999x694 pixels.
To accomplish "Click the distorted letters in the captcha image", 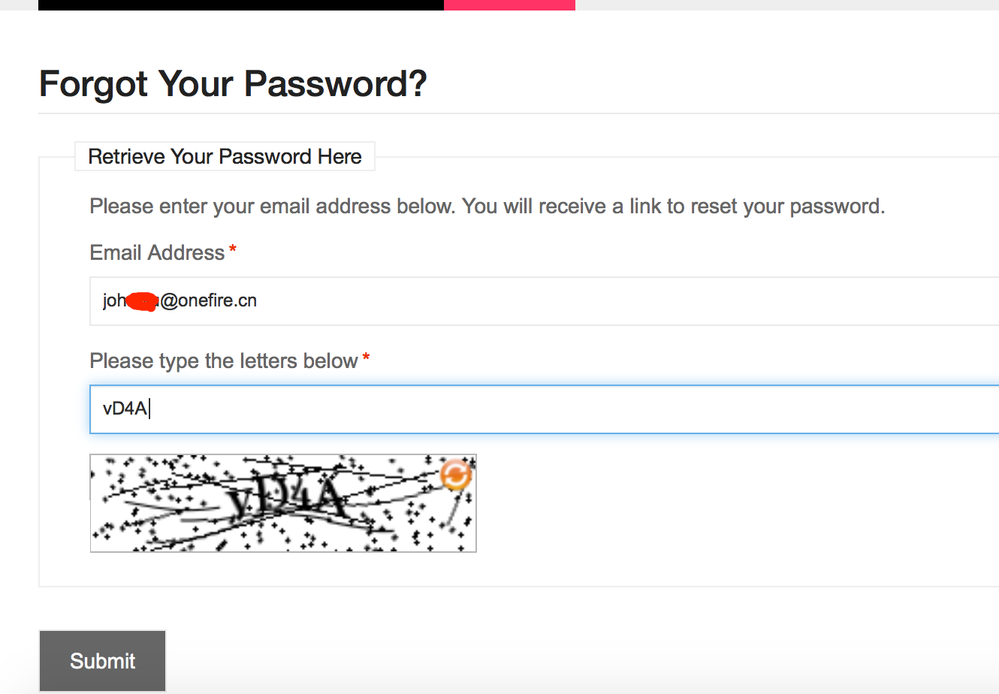I will pyautogui.click(x=290, y=500).
